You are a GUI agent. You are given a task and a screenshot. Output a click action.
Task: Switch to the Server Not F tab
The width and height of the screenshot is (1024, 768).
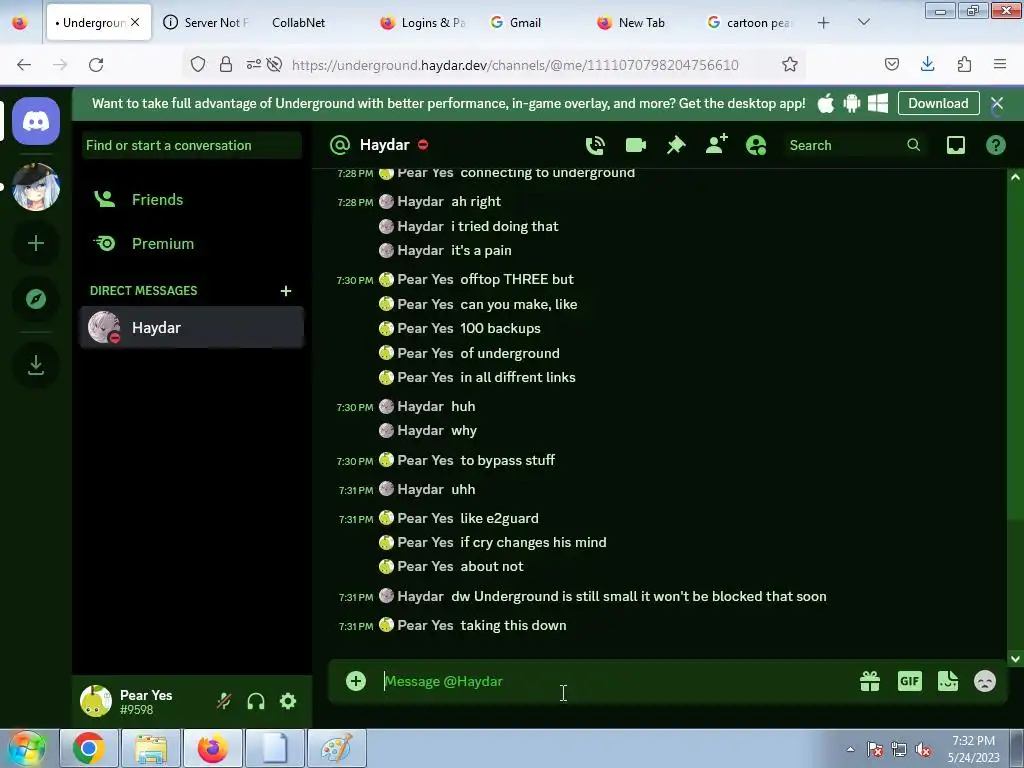pyautogui.click(x=208, y=23)
